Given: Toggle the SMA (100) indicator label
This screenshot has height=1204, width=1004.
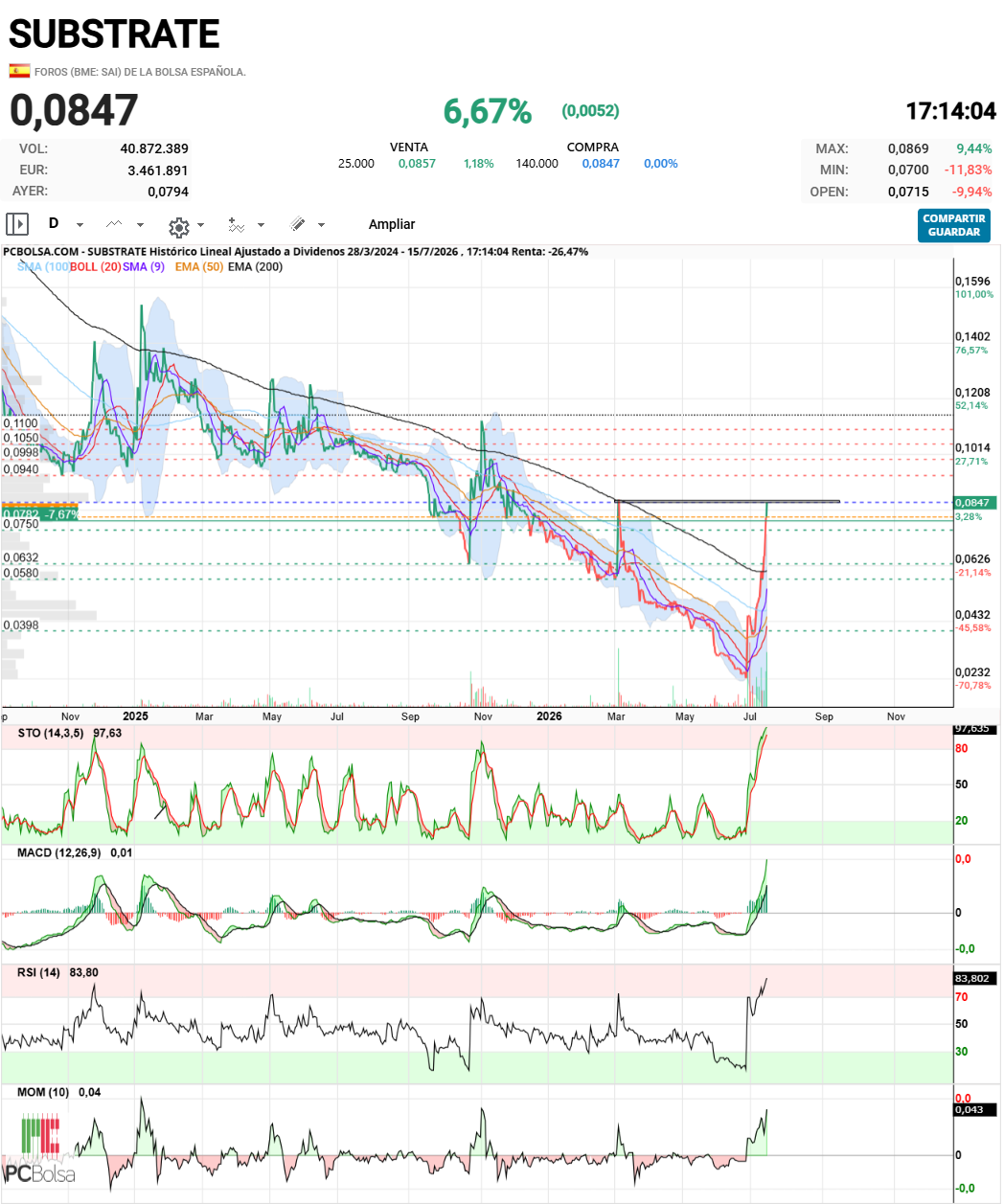Looking at the screenshot, I should (42, 266).
